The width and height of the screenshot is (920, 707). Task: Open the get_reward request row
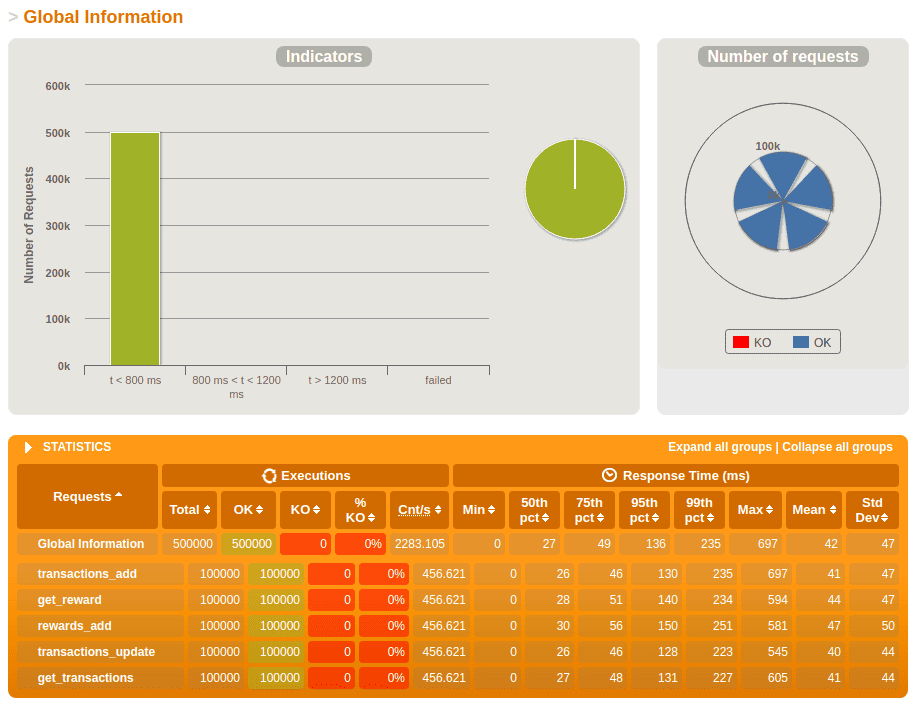69,600
